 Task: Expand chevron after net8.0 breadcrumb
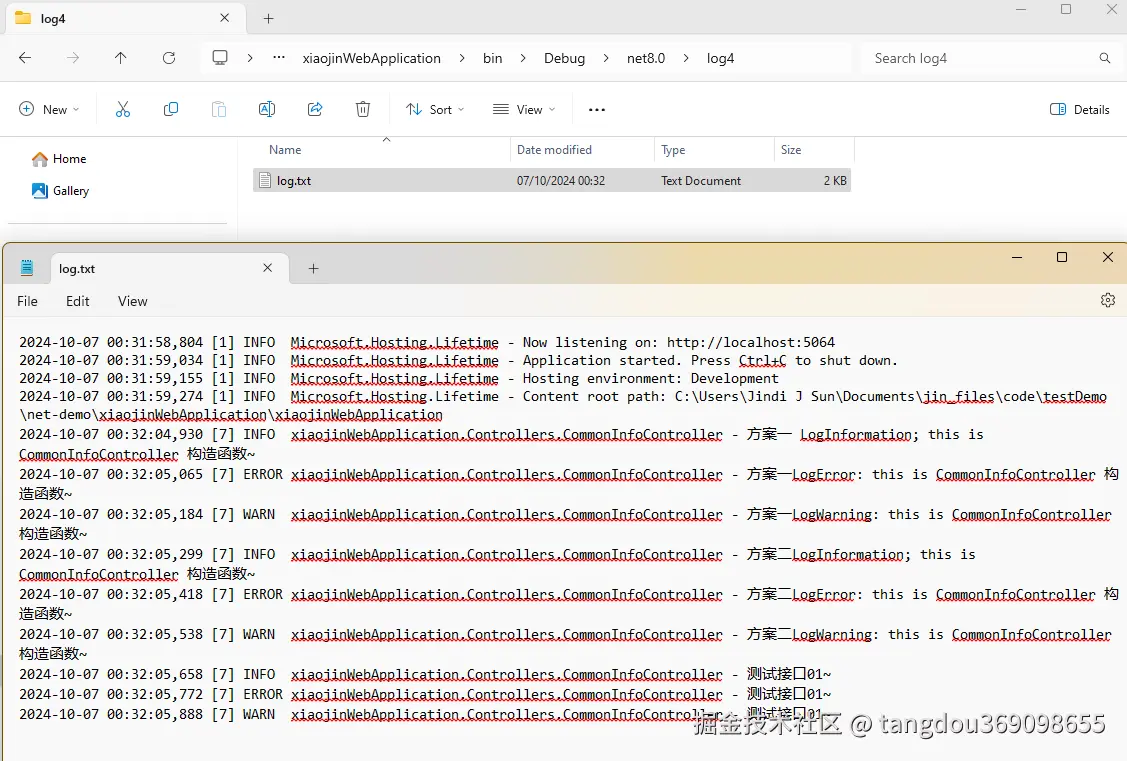pos(686,58)
